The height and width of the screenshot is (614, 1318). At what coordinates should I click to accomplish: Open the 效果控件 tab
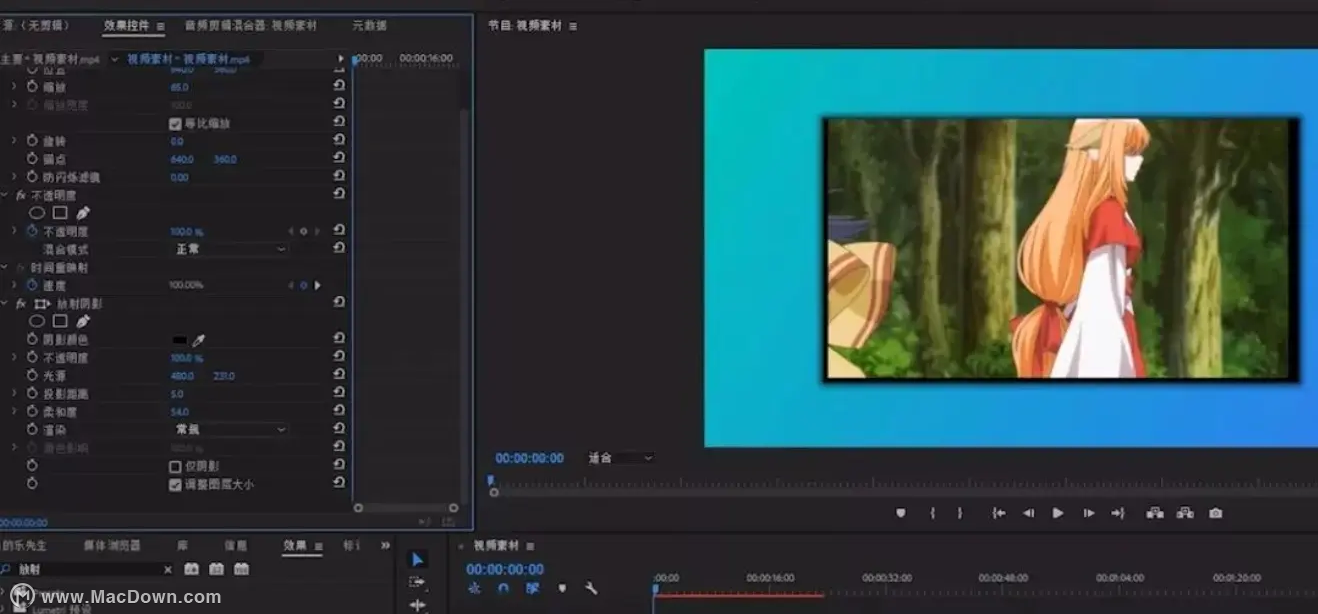point(127,25)
